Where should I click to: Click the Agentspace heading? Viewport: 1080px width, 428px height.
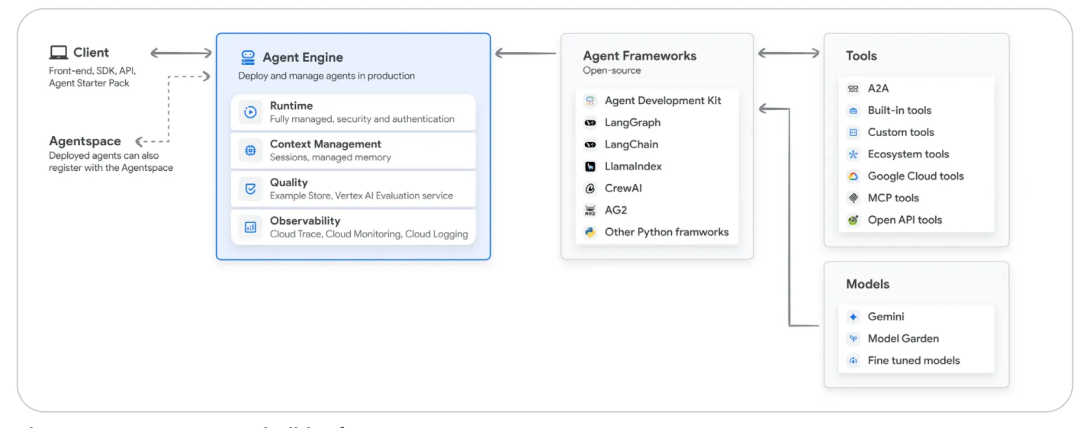pos(85,141)
